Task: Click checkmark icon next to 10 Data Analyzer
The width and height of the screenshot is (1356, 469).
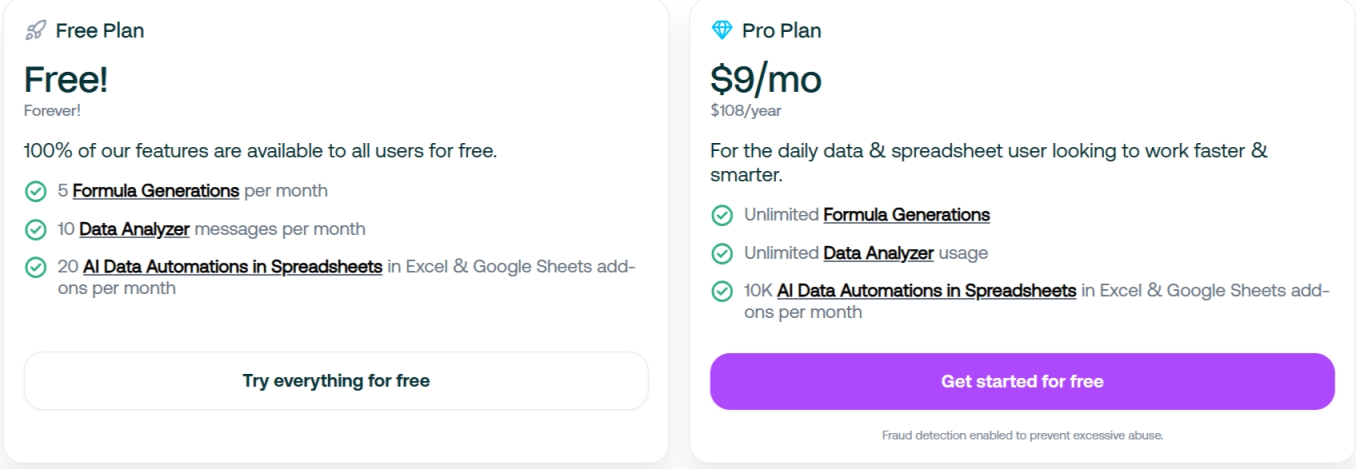Action: pos(36,229)
